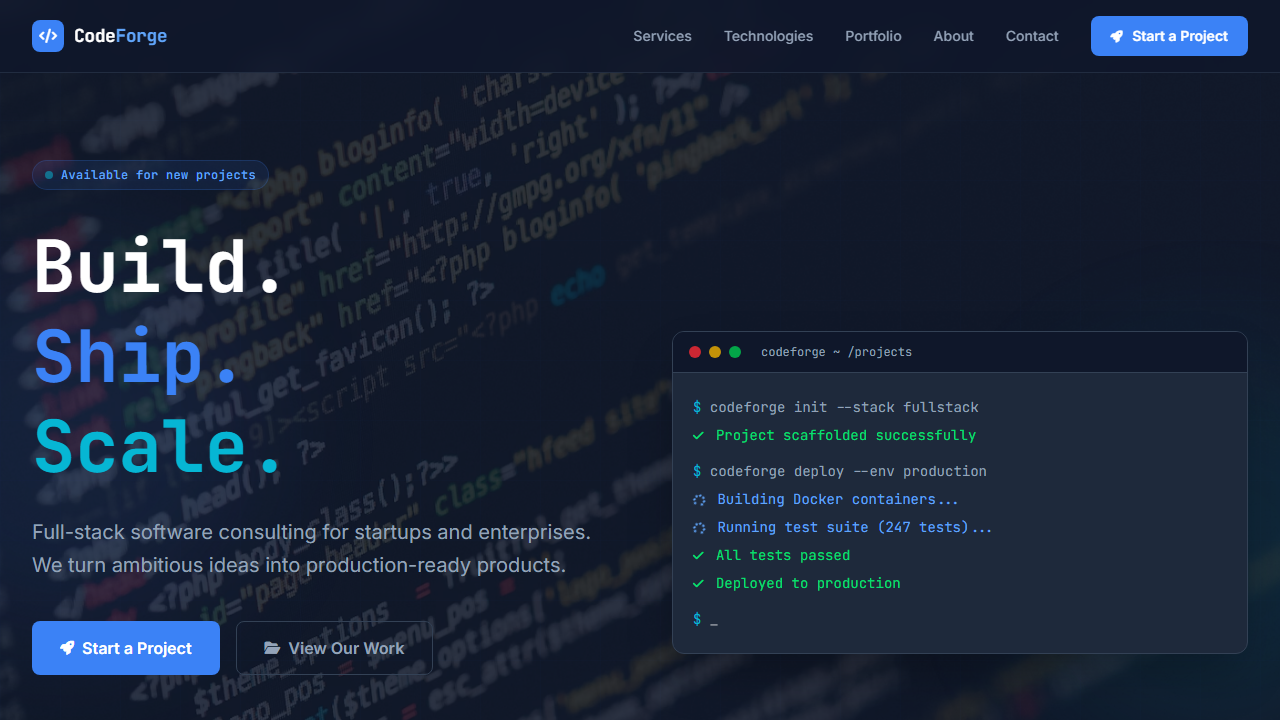Click the Full-stack software consulting tagline
The height and width of the screenshot is (720, 1280).
(311, 548)
